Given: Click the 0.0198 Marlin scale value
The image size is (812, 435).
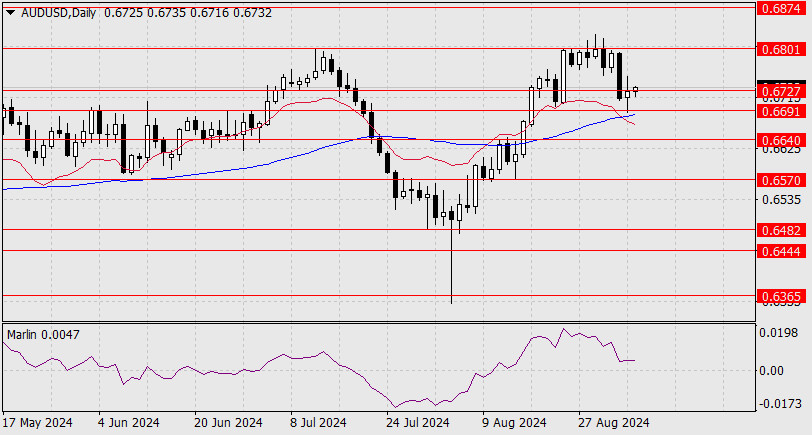Looking at the screenshot, I should [778, 332].
